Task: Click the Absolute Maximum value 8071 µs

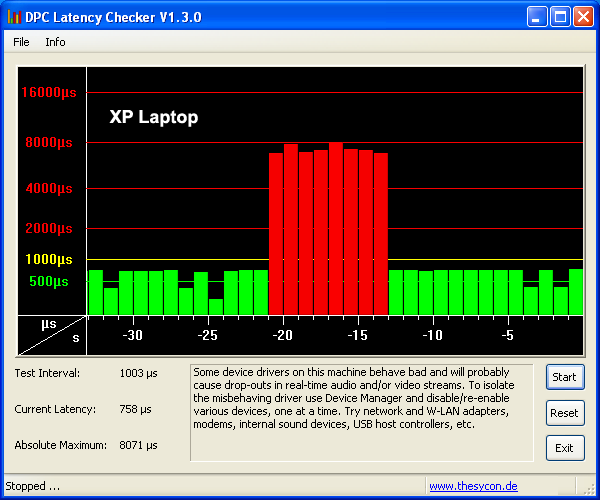Action: tap(138, 445)
